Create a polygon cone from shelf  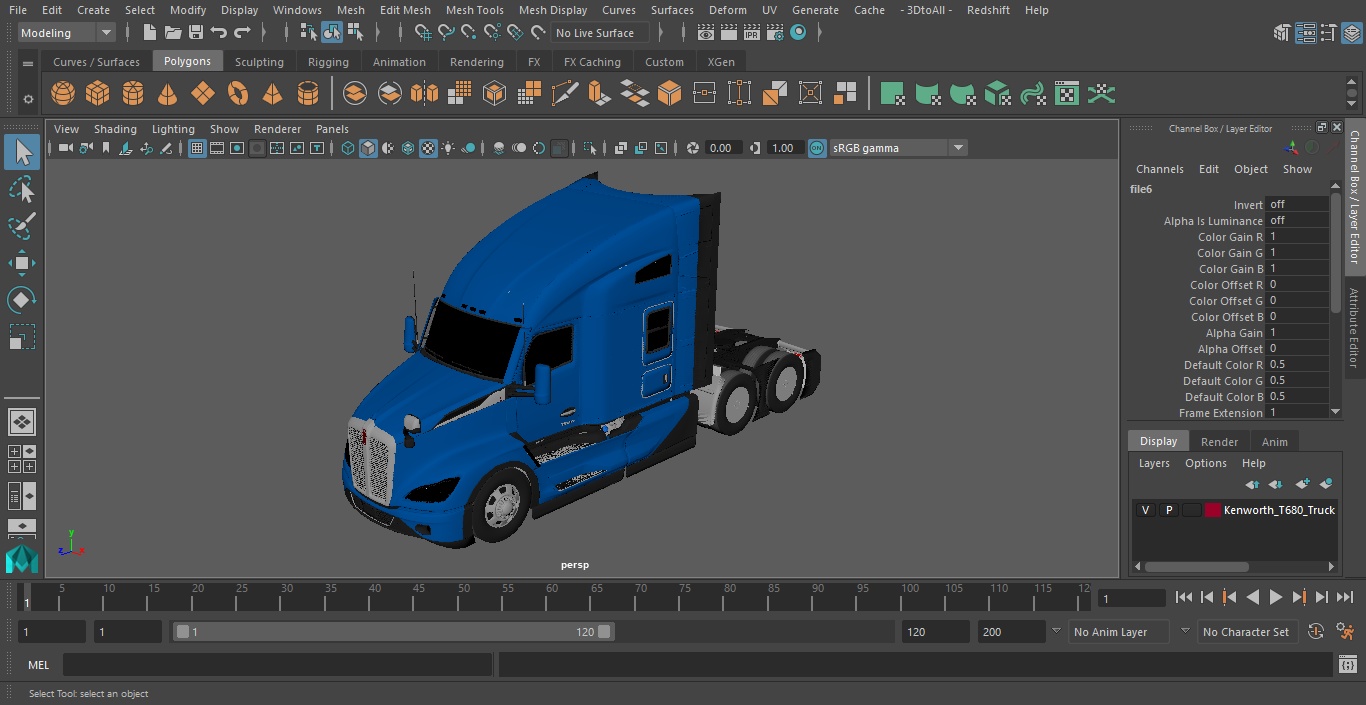pos(168,94)
